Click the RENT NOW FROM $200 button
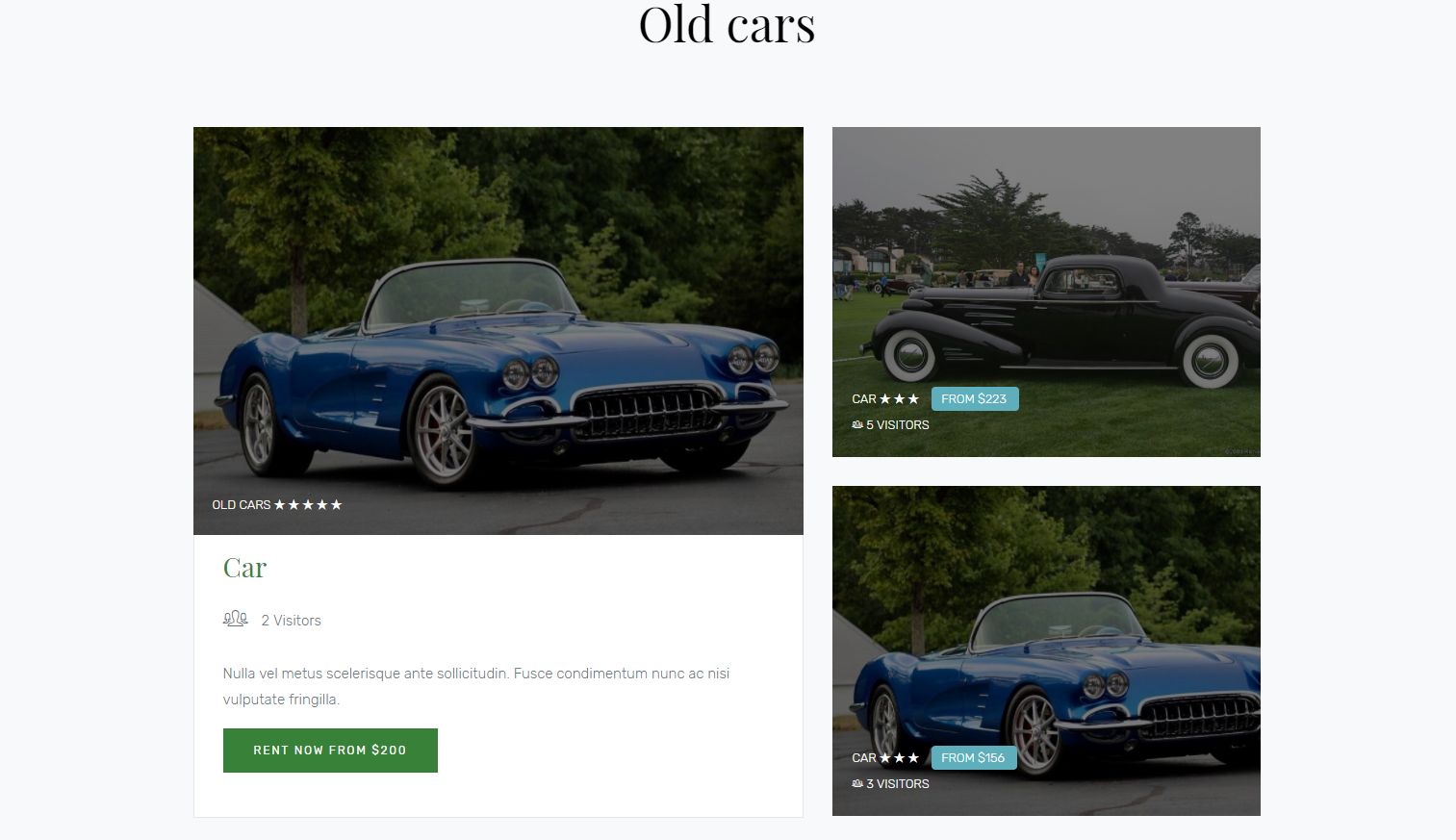The image size is (1456, 840). [330, 751]
